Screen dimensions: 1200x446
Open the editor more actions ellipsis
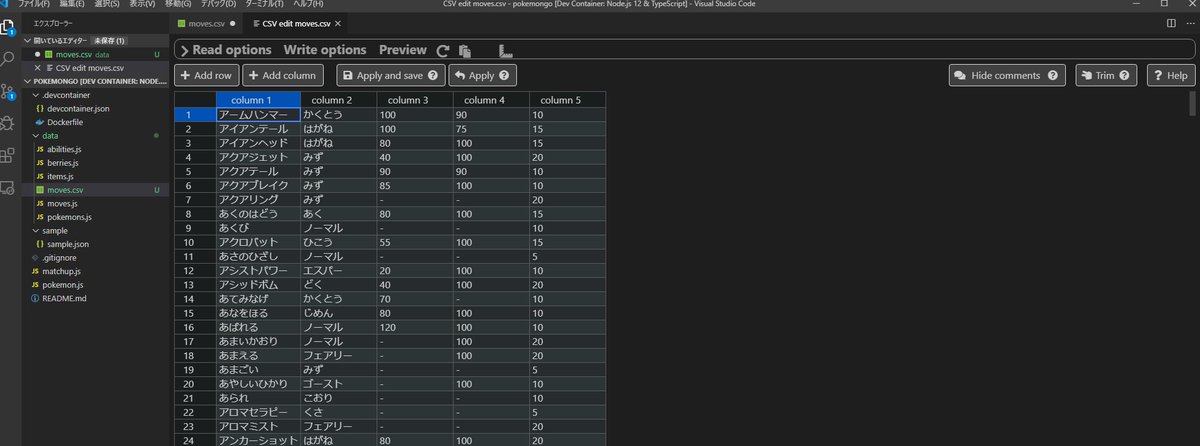tap(1189, 22)
